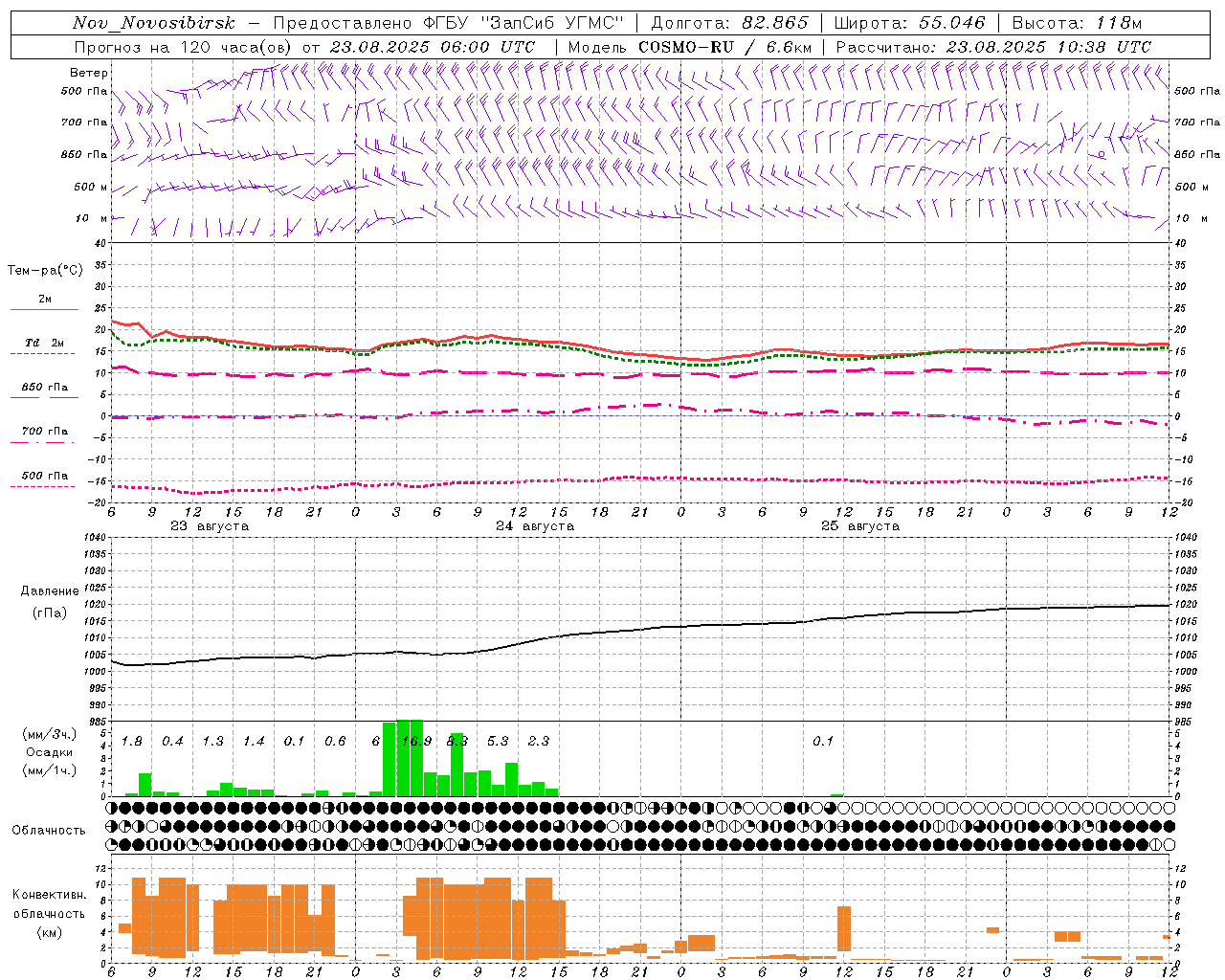Select the Высота: 118м text
The image size is (1225, 980).
point(1077,23)
